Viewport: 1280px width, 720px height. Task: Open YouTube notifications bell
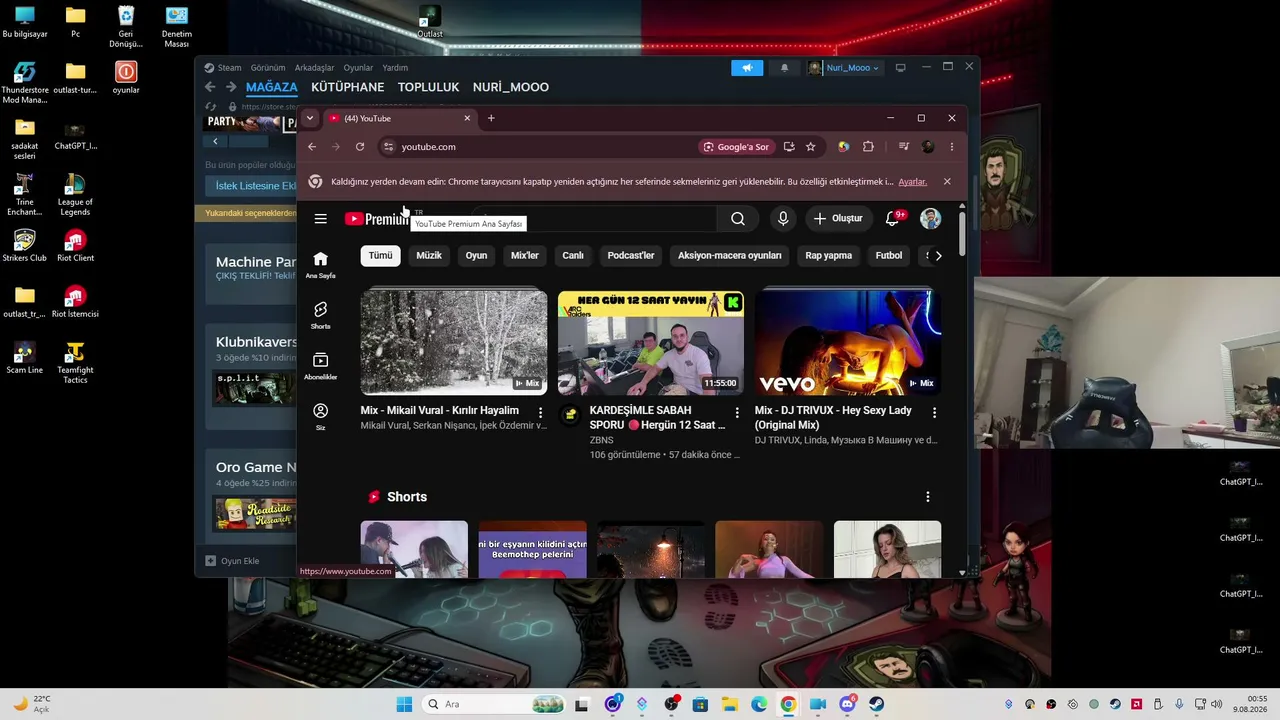click(x=892, y=219)
